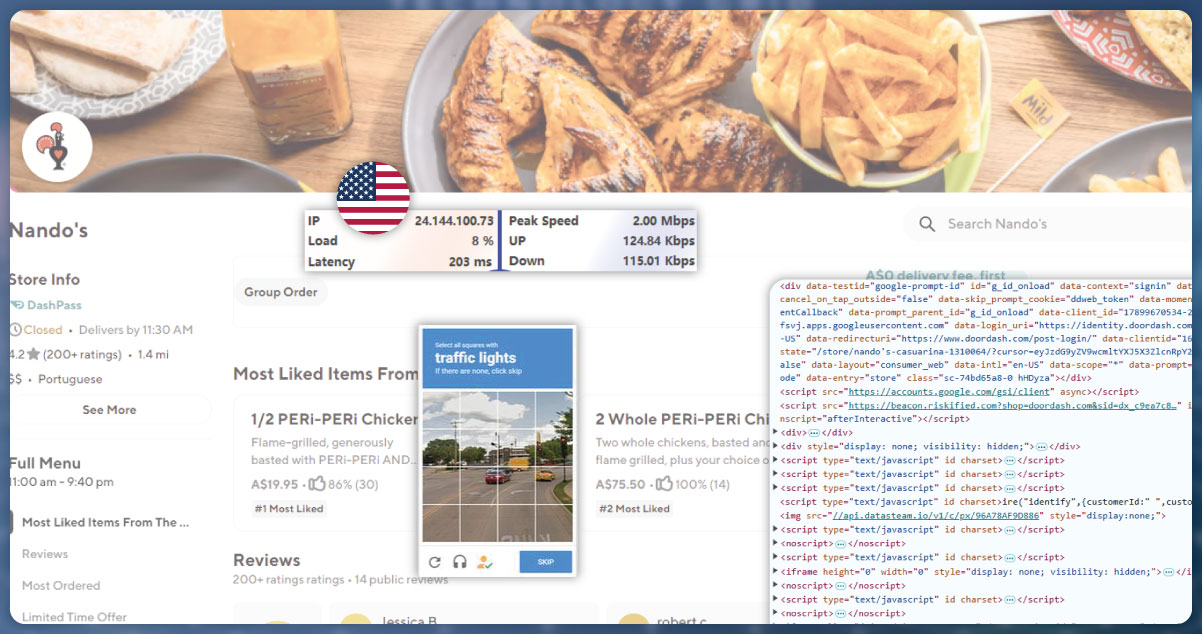Go to Limited Time Offer section
The height and width of the screenshot is (634, 1202).
[x=74, y=617]
